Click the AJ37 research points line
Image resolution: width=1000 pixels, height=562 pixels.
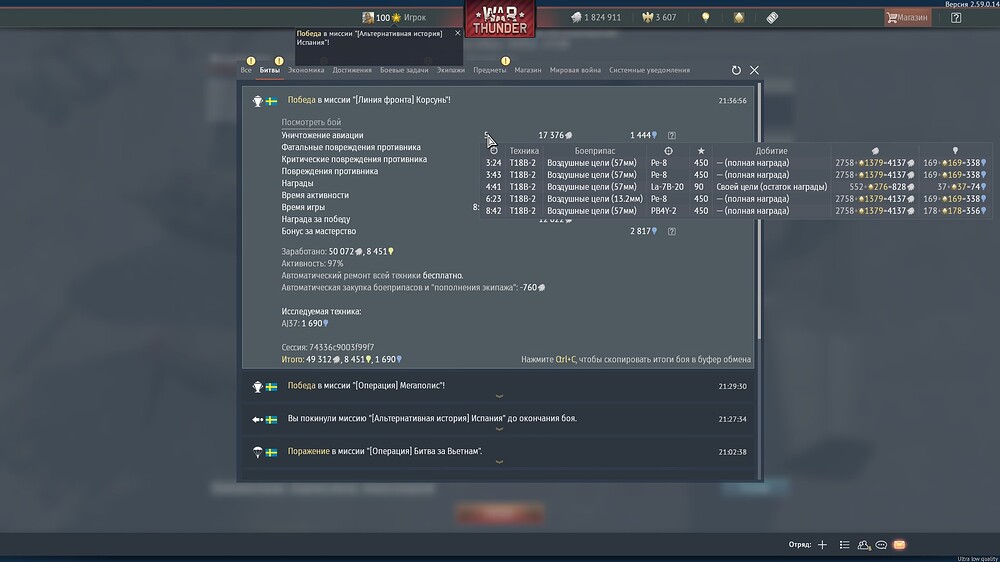coord(305,323)
